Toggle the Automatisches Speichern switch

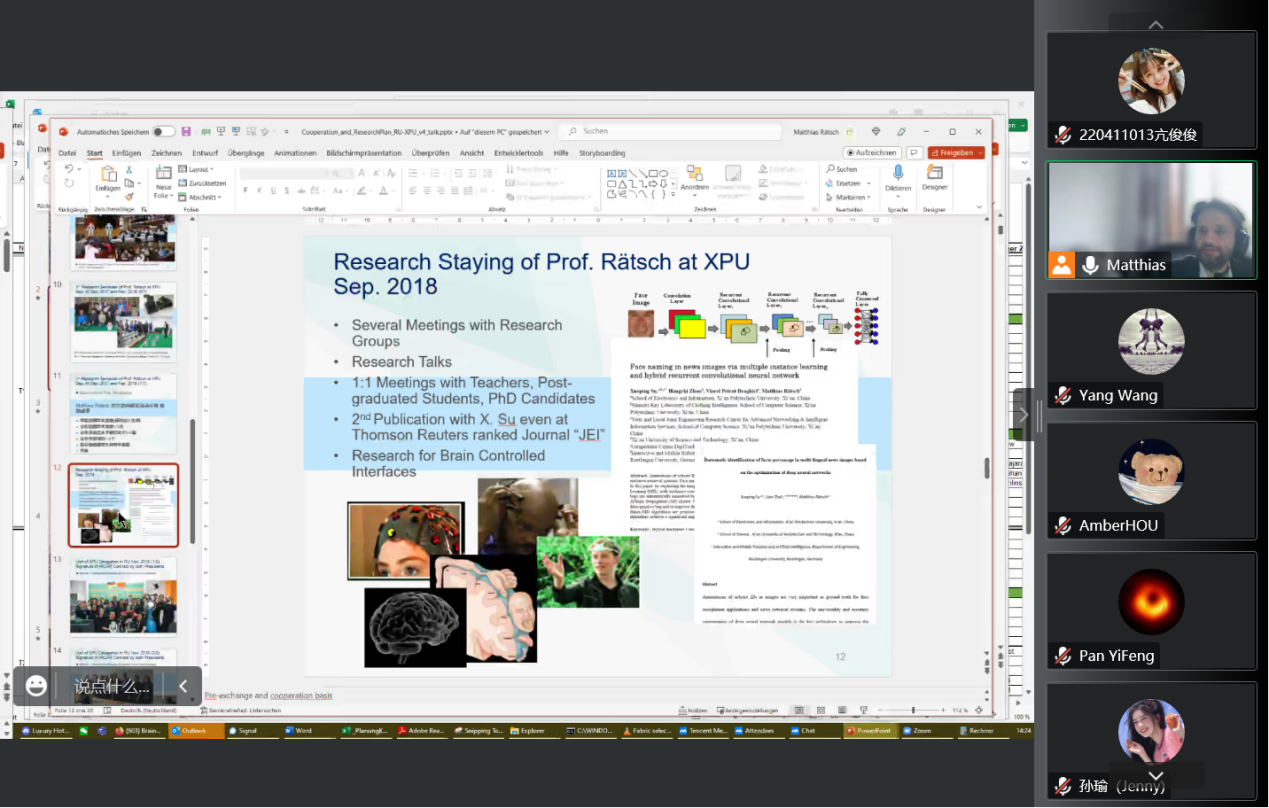[x=164, y=132]
